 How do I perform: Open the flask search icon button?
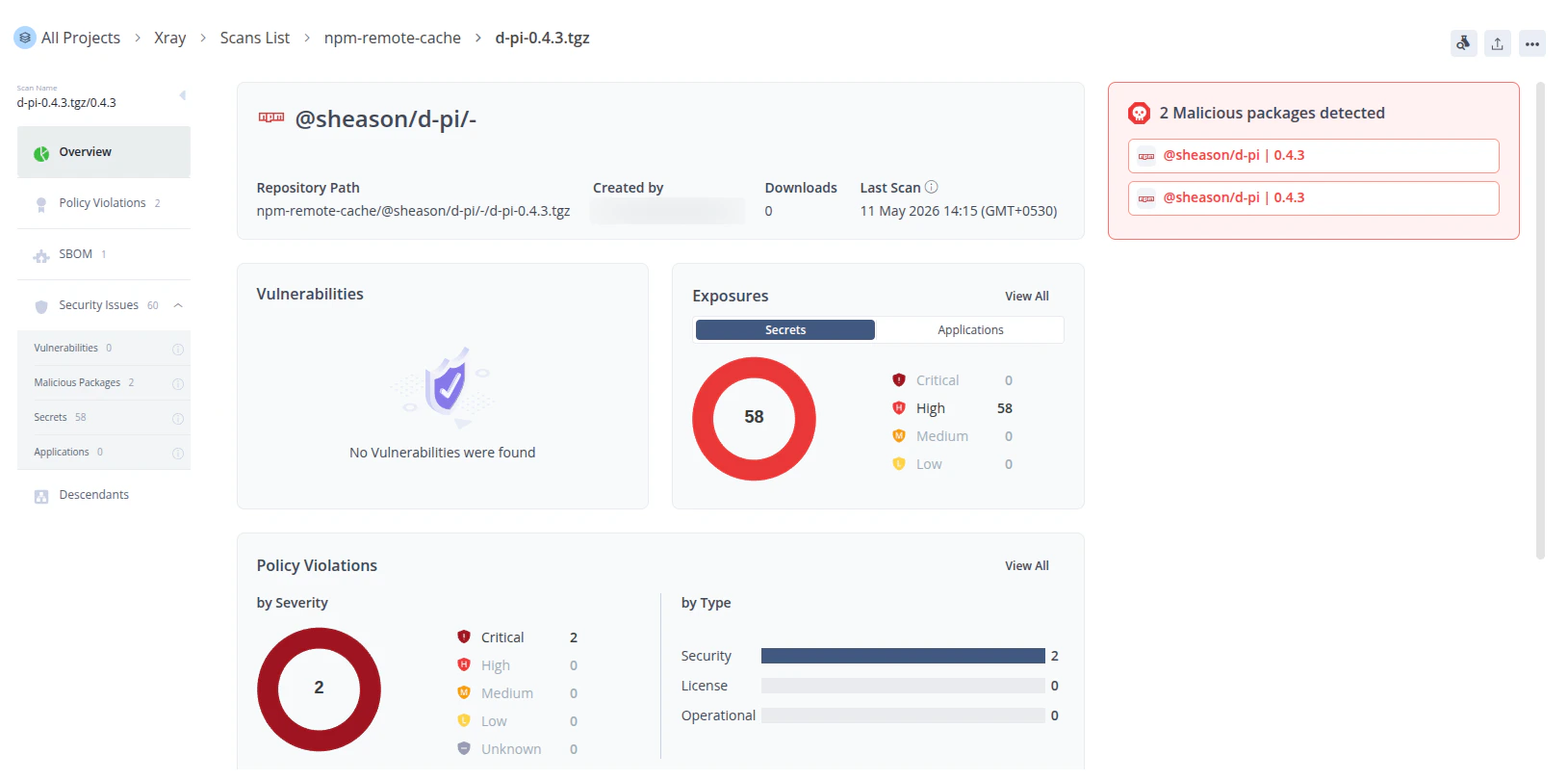(1463, 43)
